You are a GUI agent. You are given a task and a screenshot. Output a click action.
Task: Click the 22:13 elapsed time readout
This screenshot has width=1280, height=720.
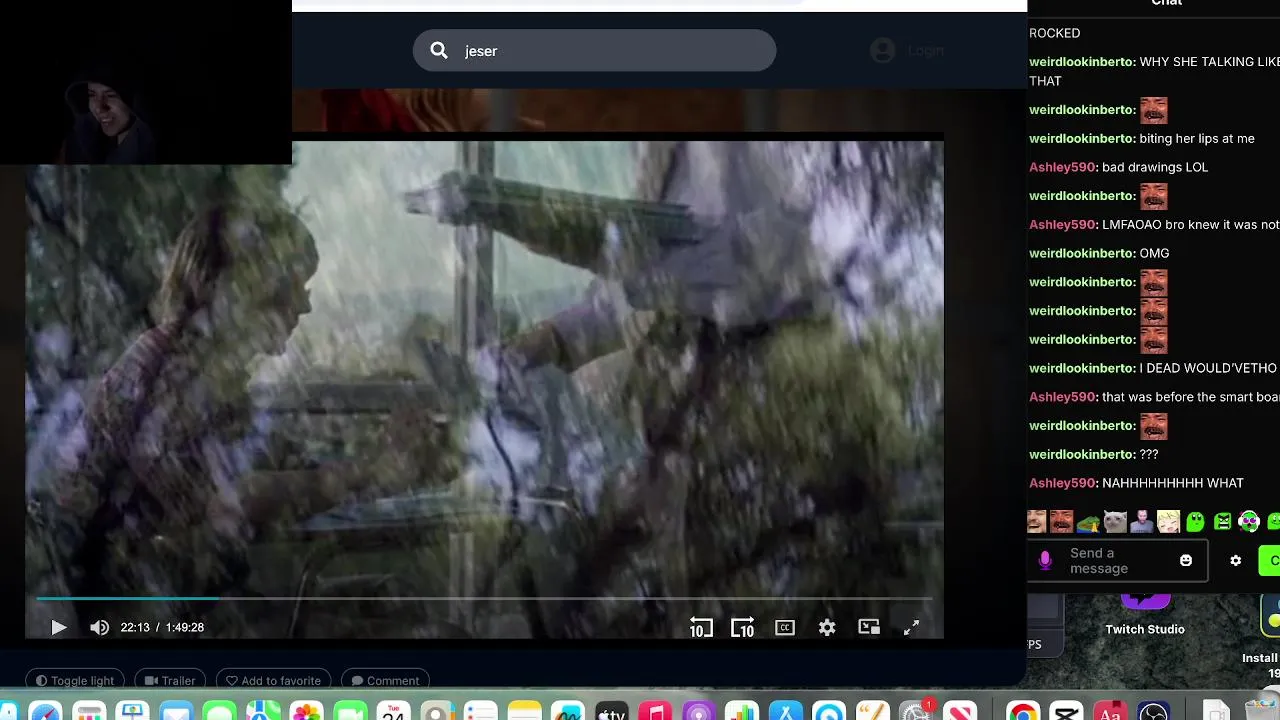(x=135, y=628)
